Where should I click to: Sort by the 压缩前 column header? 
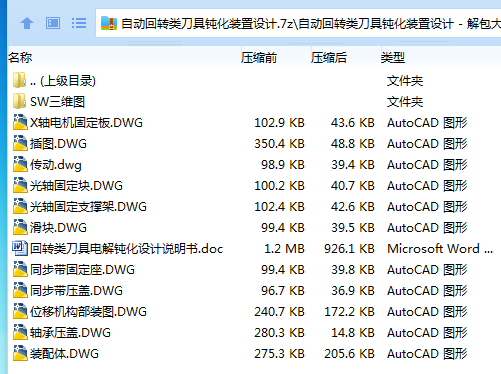[x=259, y=58]
